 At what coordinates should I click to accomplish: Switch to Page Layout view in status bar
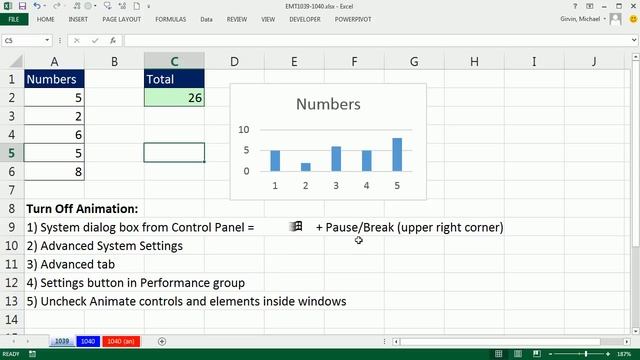click(518, 354)
